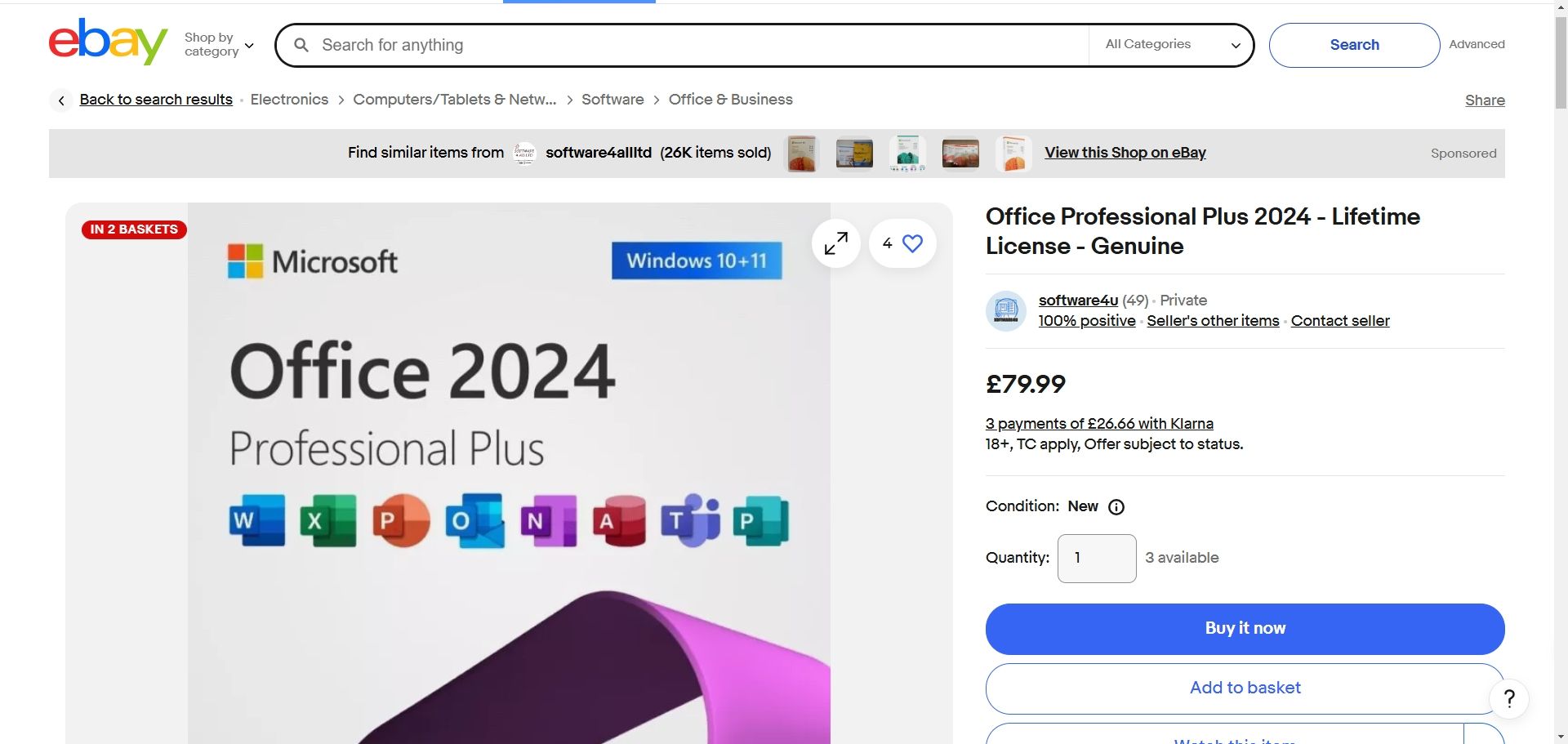
Task: Open the Electronics breadcrumb
Action: pyautogui.click(x=289, y=100)
